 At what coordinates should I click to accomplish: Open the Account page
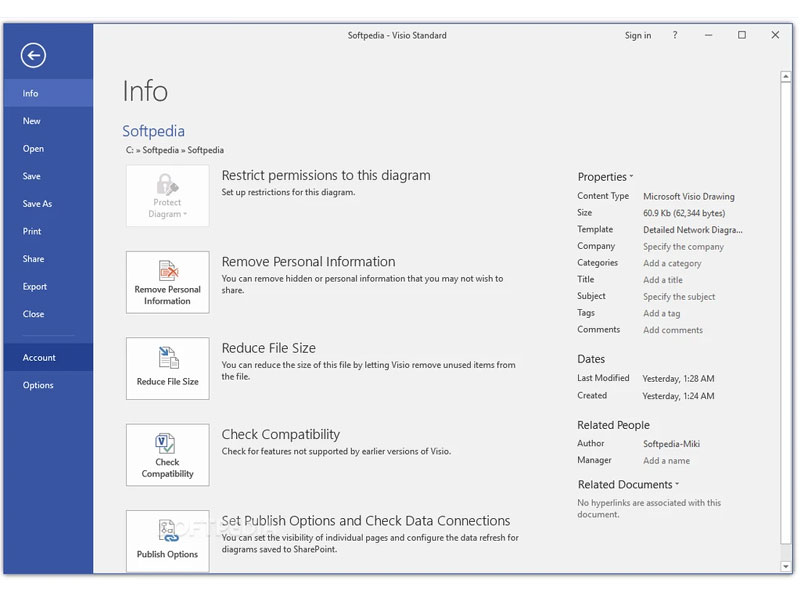coord(48,358)
